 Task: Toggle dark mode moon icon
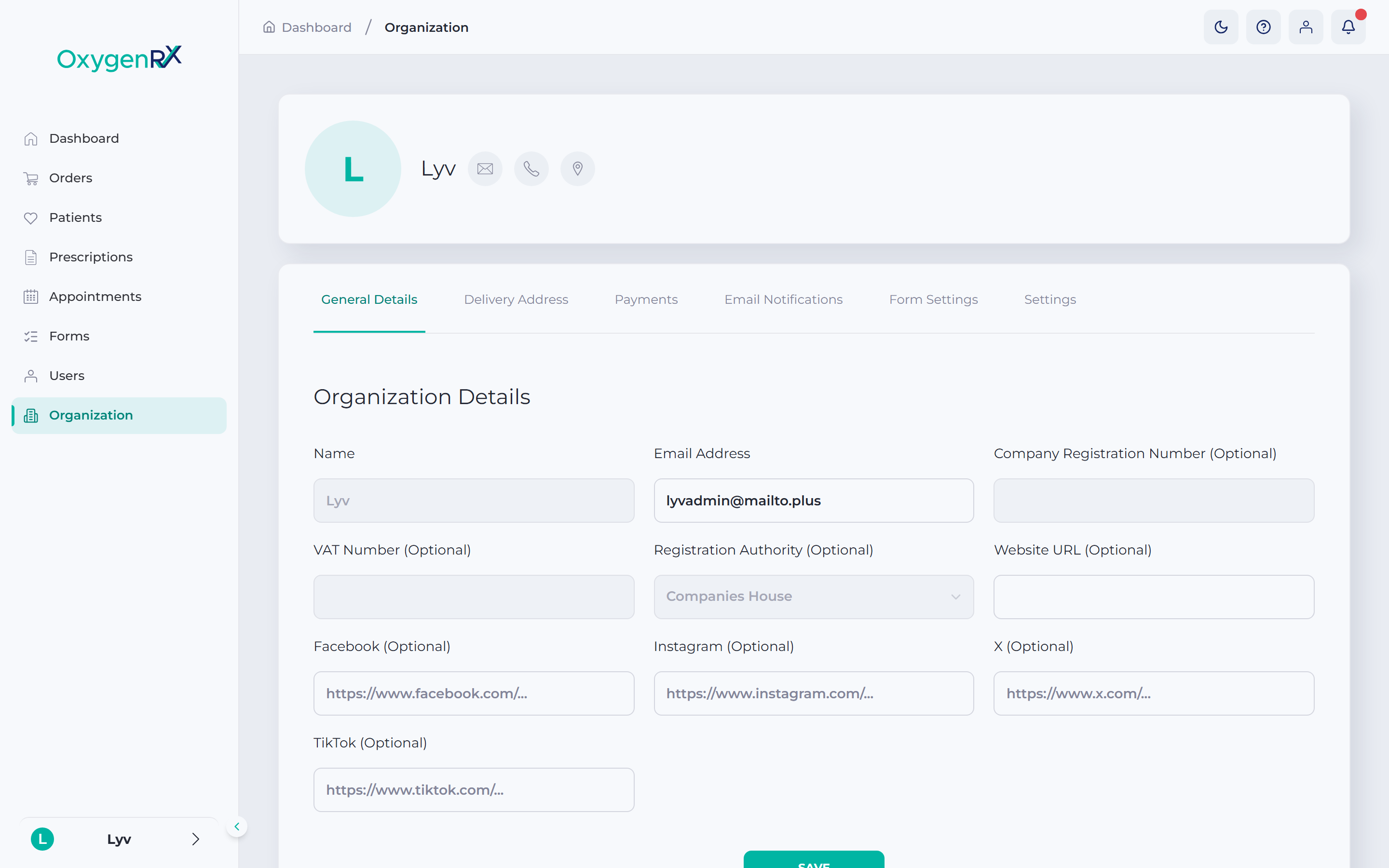[1221, 27]
